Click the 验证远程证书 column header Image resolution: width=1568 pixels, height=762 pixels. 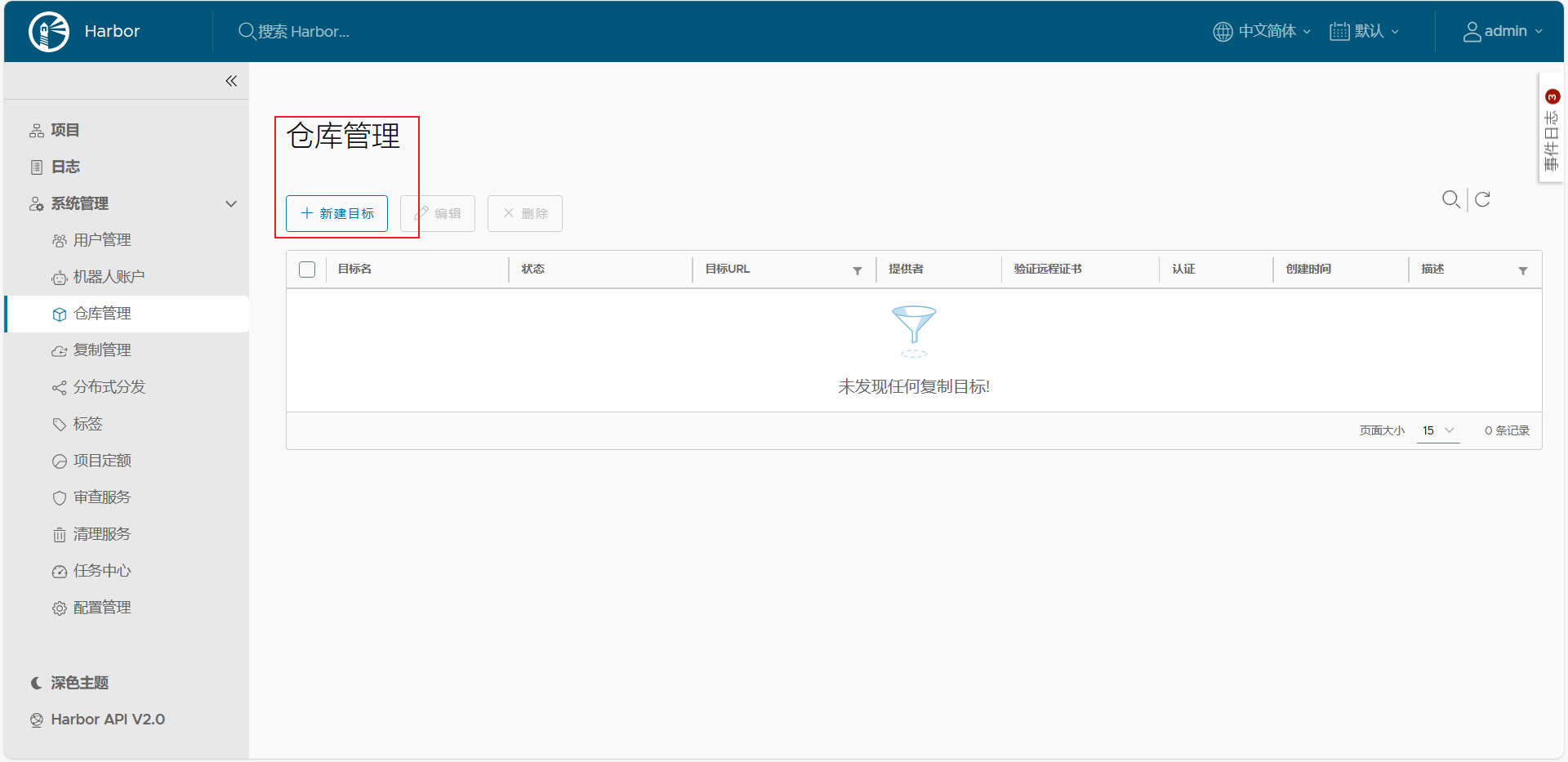click(x=1048, y=270)
